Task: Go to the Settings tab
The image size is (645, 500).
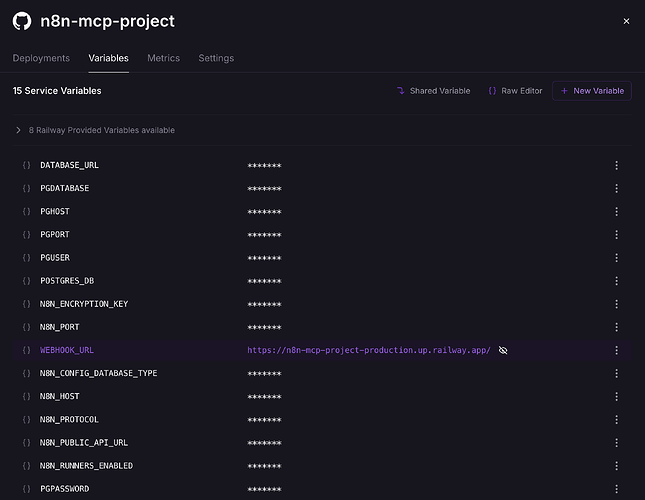Action: (x=216, y=58)
